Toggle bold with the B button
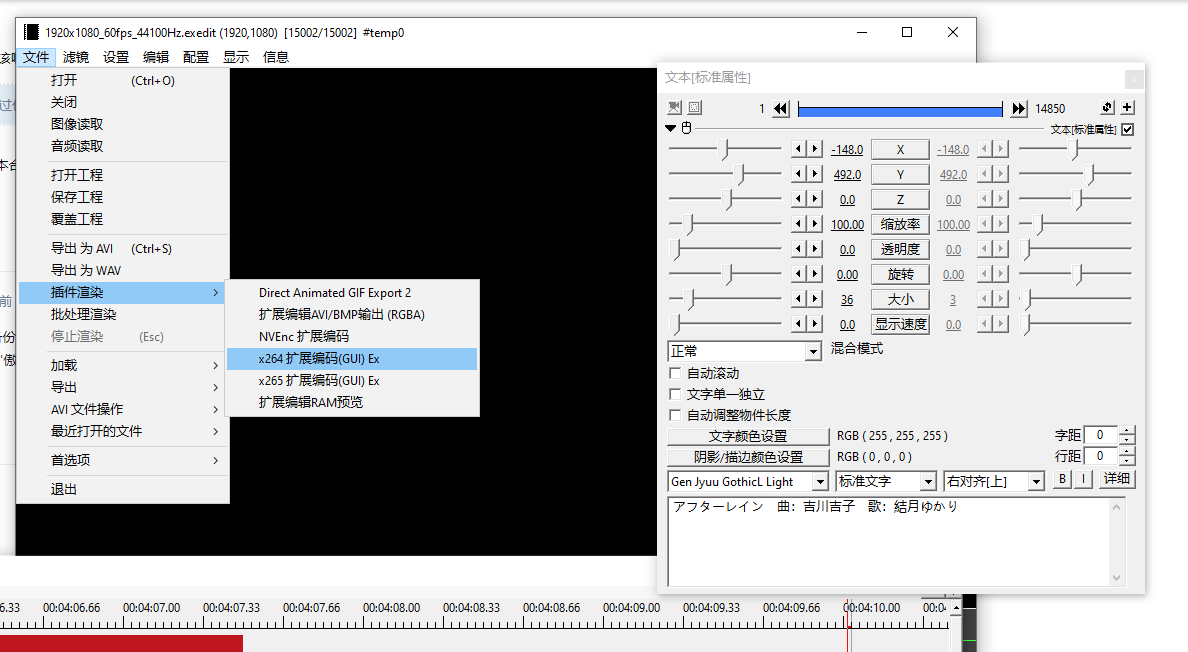The image size is (1188, 652). click(1064, 479)
